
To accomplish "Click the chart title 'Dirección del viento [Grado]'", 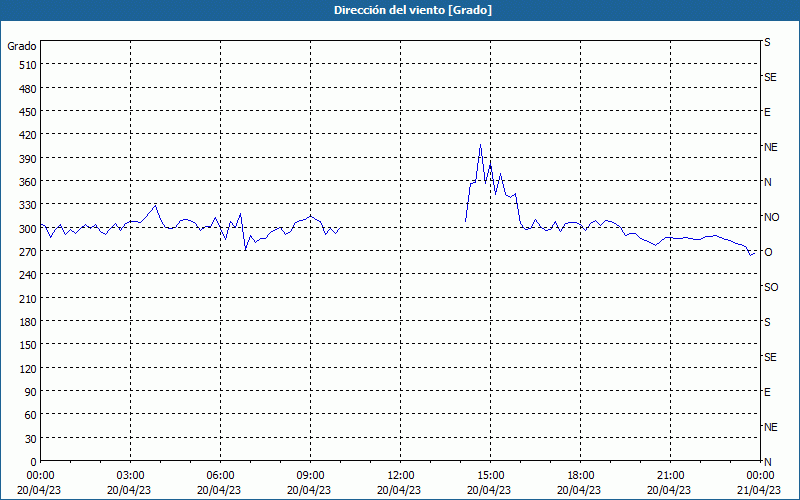I will click(x=413, y=10).
